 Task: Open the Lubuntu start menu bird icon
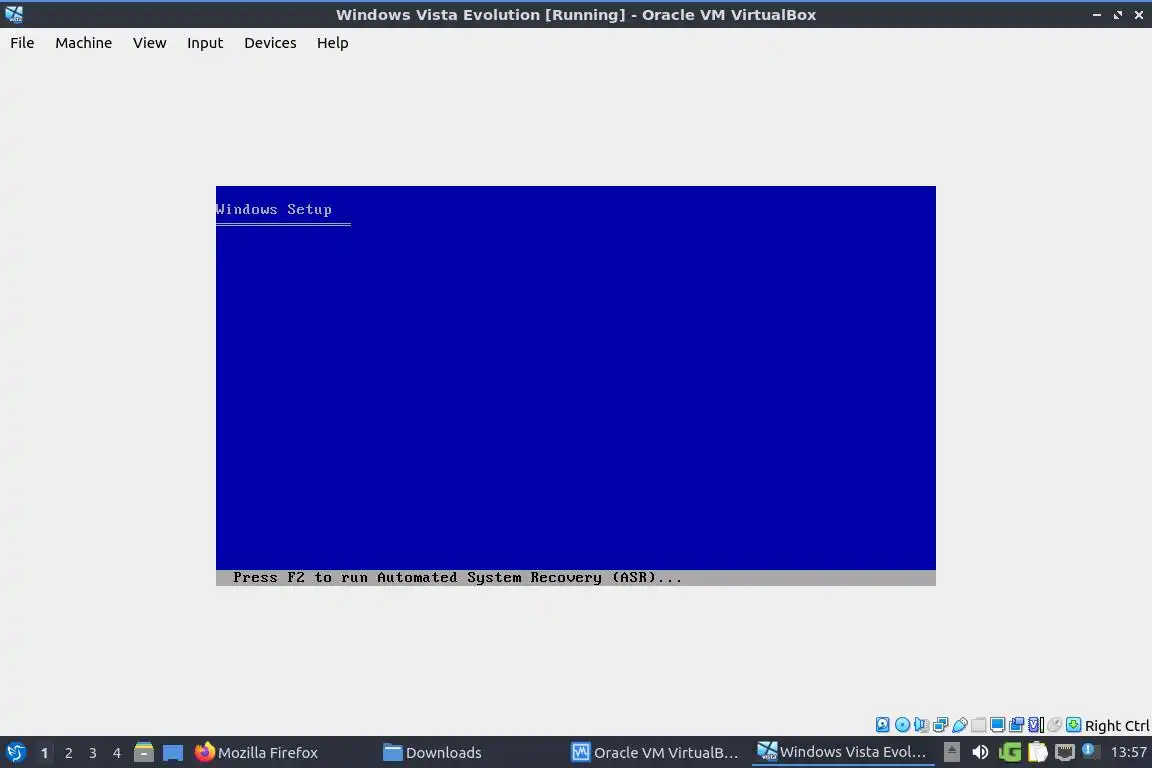tap(16, 753)
